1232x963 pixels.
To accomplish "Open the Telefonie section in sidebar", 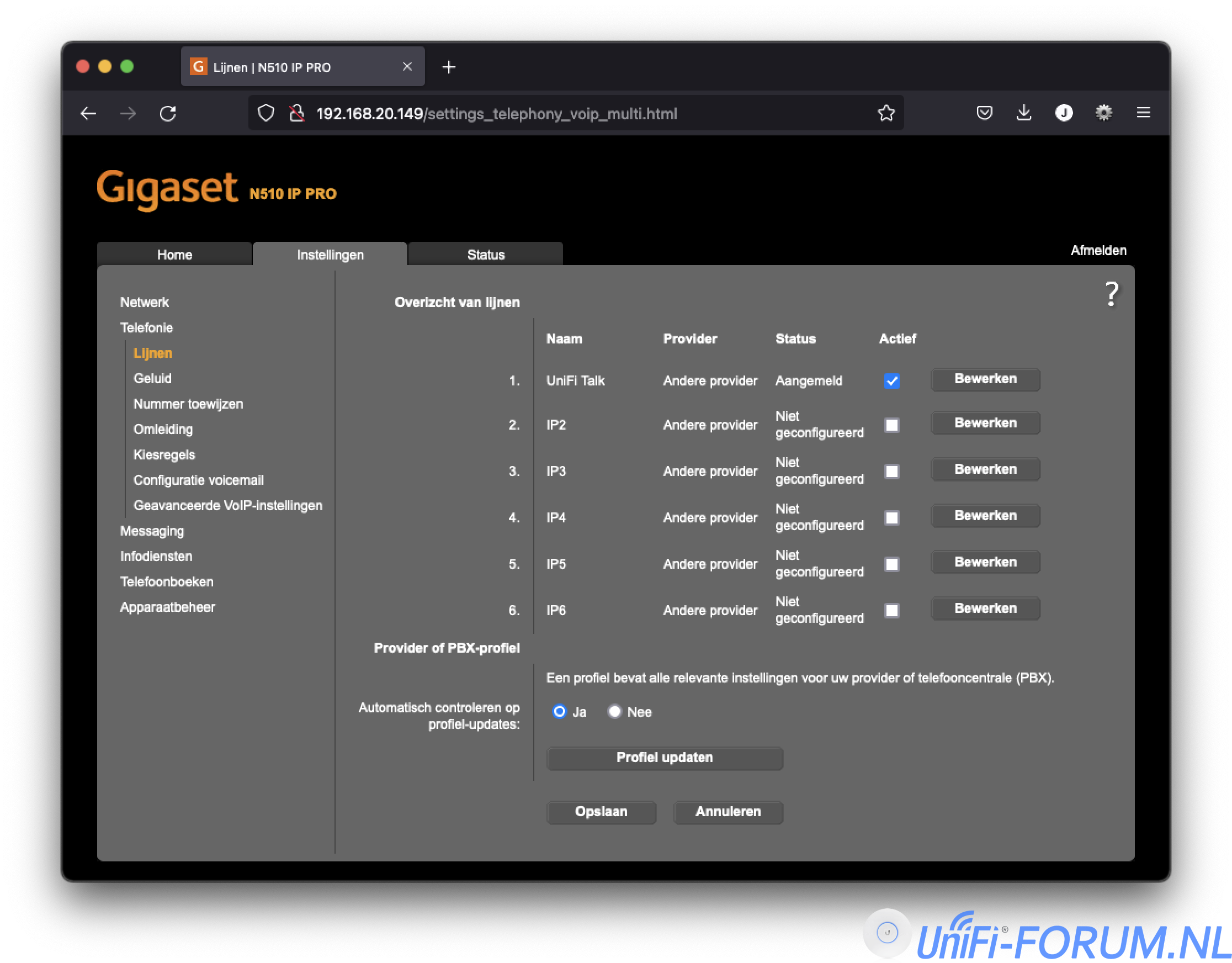I will tap(146, 327).
